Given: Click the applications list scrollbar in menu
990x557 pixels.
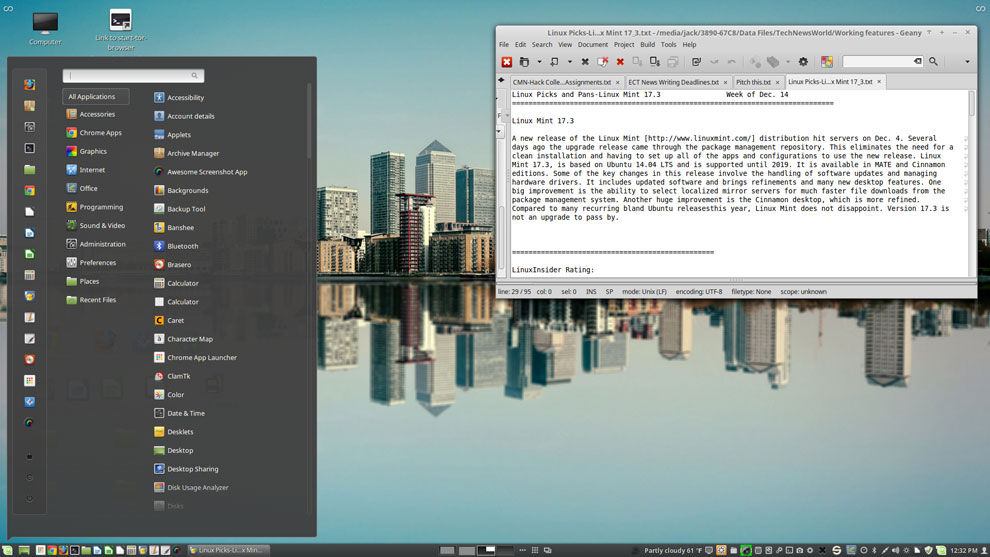Looking at the screenshot, I should (309, 120).
